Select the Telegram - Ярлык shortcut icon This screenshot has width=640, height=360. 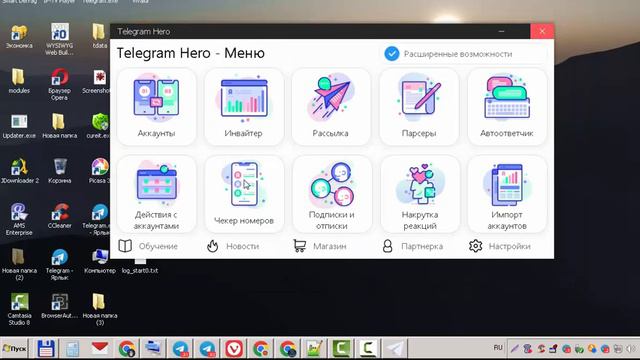point(60,264)
